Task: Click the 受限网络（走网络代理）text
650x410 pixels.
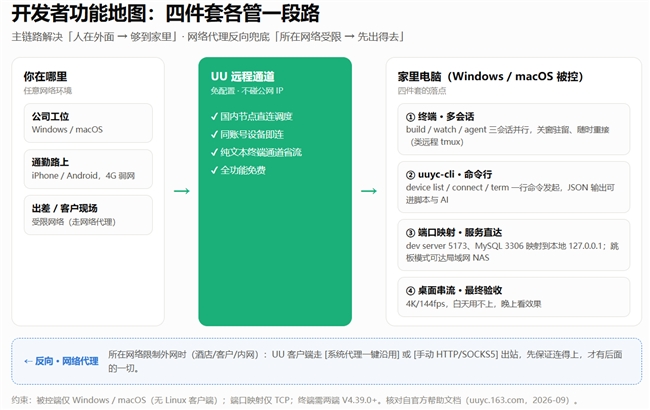Action: (x=74, y=222)
